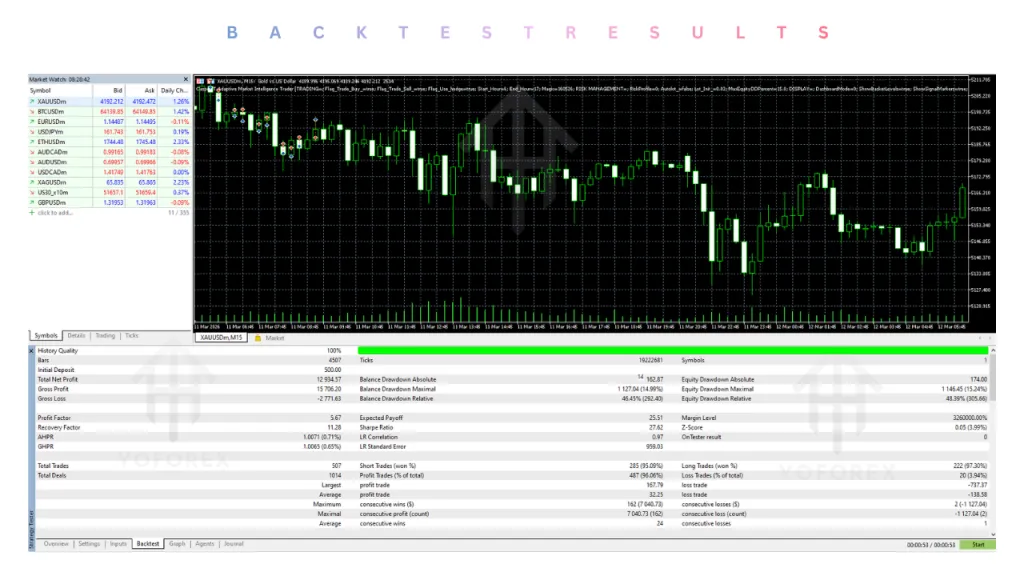
Task: Click the green plus add-symbol icon
Action: pos(31,213)
